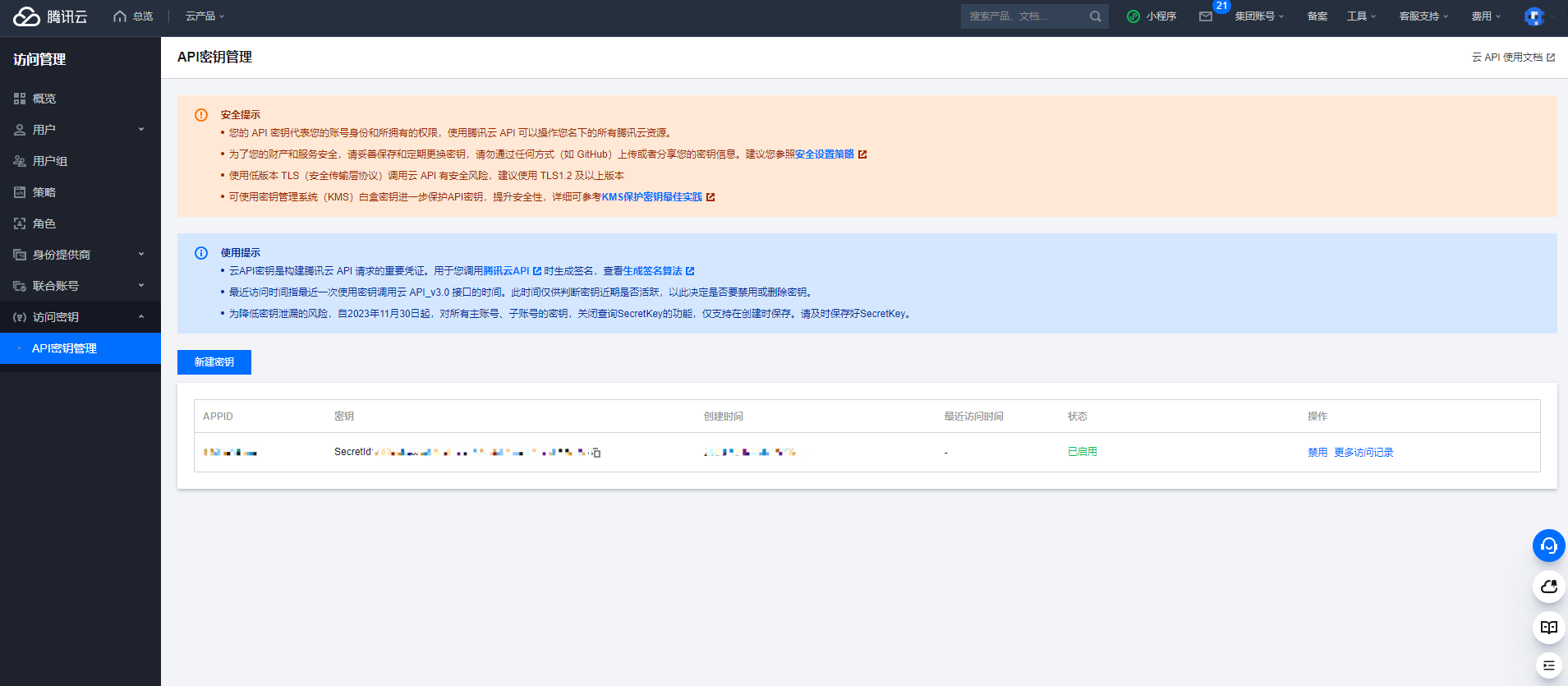
Task: Focus the product search input field
Action: click(x=1025, y=16)
